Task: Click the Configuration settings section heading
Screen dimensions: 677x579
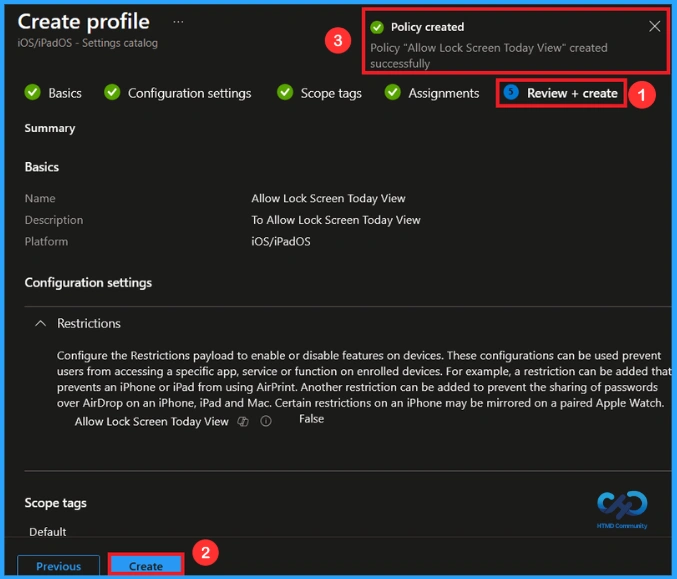Action: click(88, 282)
